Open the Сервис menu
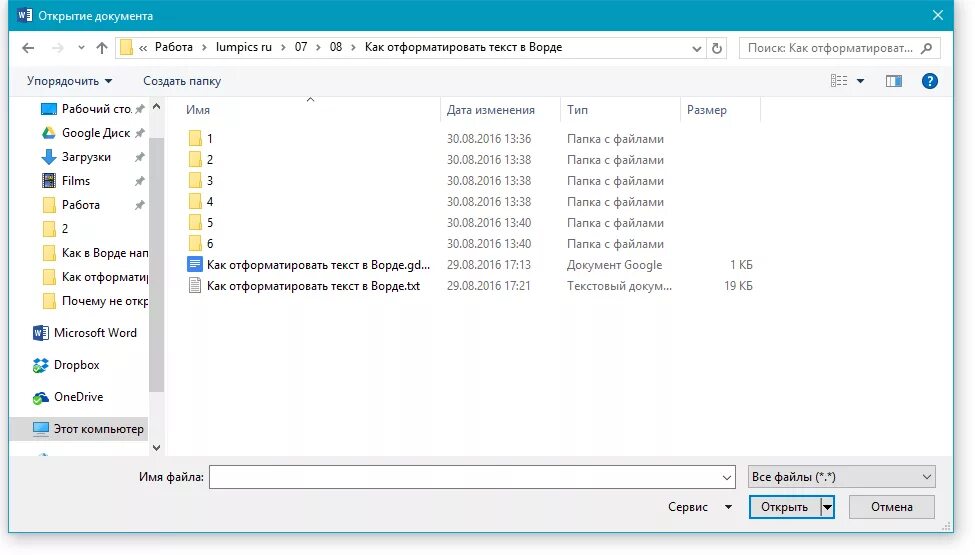Image resolution: width=975 pixels, height=555 pixels. point(700,507)
